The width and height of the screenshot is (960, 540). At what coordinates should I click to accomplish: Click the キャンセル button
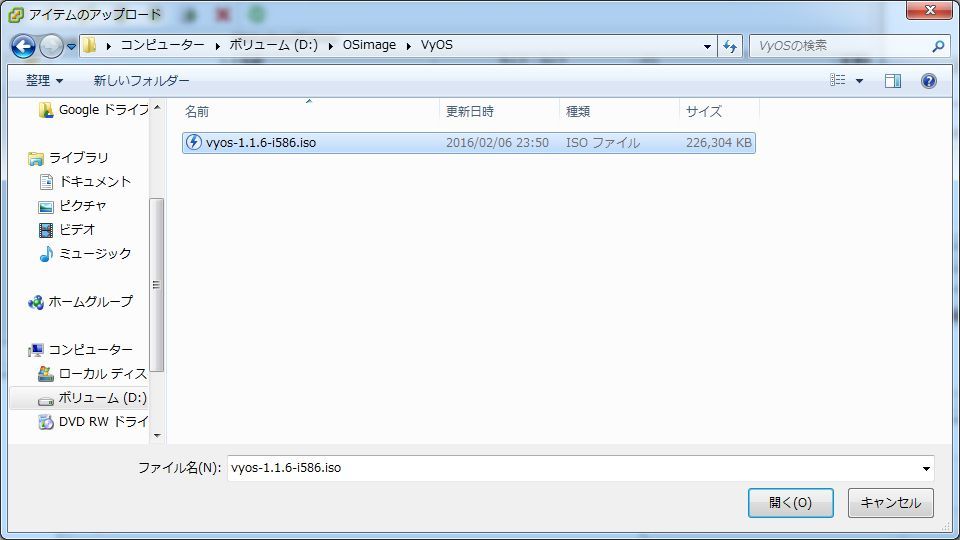pyautogui.click(x=891, y=503)
